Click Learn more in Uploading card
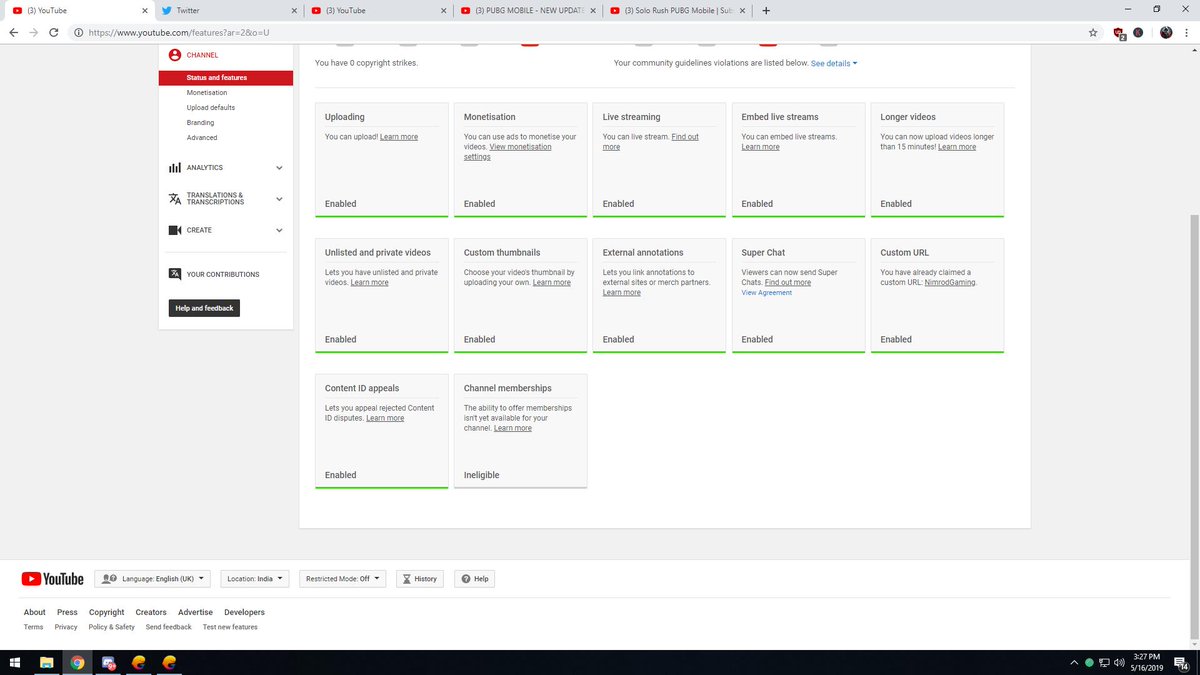 [x=399, y=136]
